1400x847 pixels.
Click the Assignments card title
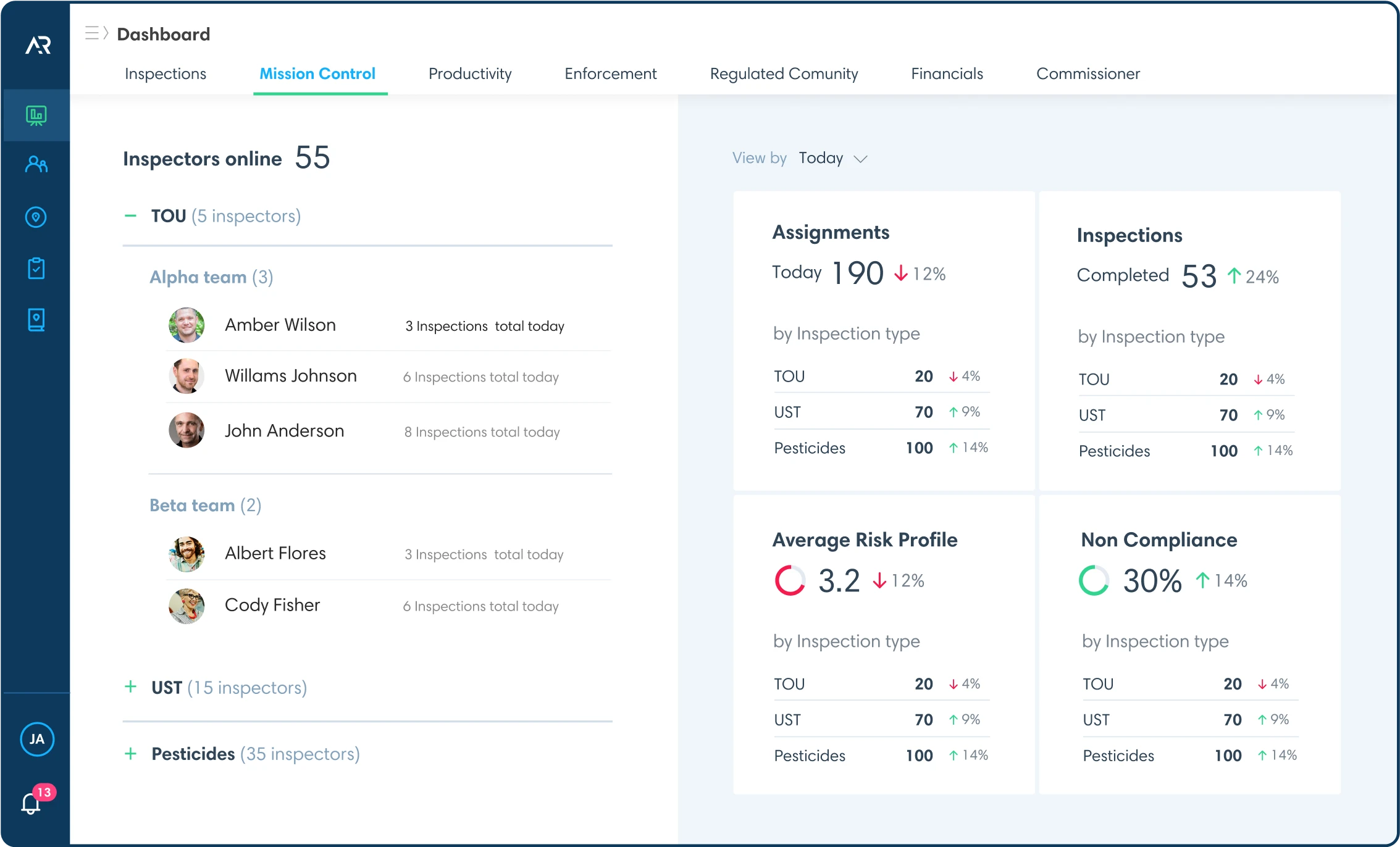point(831,232)
